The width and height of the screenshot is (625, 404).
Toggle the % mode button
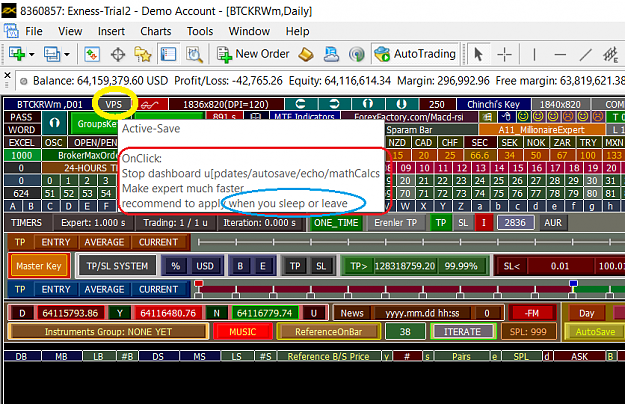pos(176,266)
